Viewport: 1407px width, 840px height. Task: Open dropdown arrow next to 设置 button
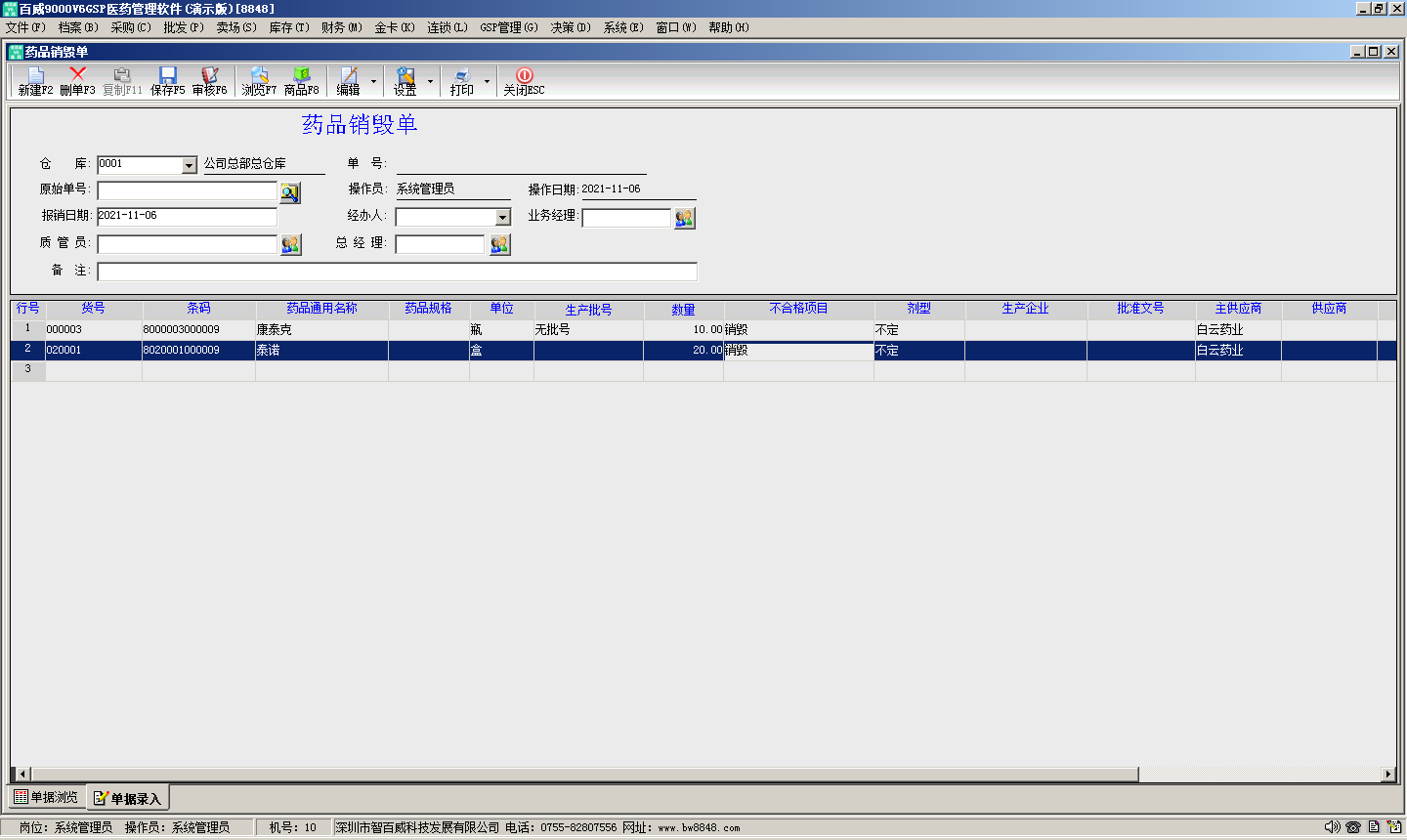(x=430, y=81)
